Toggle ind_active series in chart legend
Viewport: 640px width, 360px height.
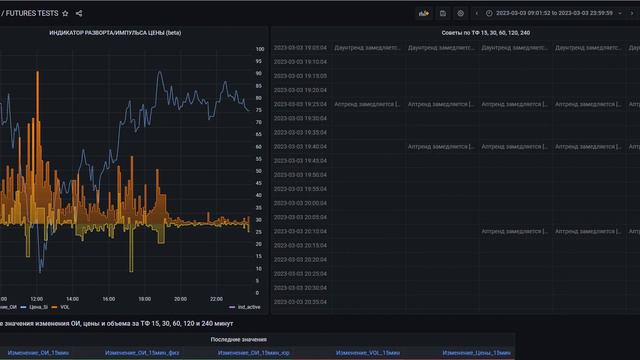(249, 307)
